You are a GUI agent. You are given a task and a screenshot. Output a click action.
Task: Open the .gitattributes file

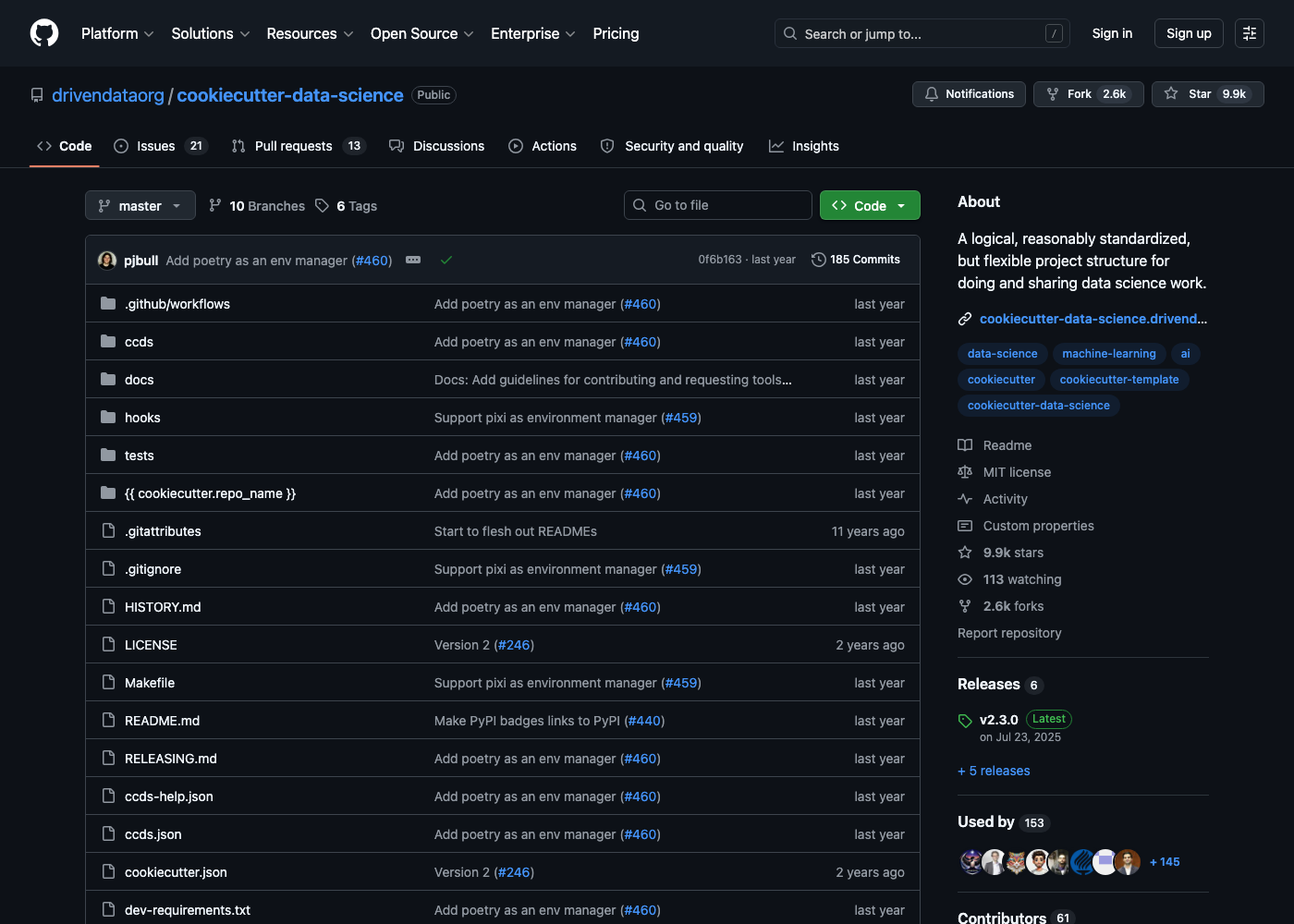point(163,531)
